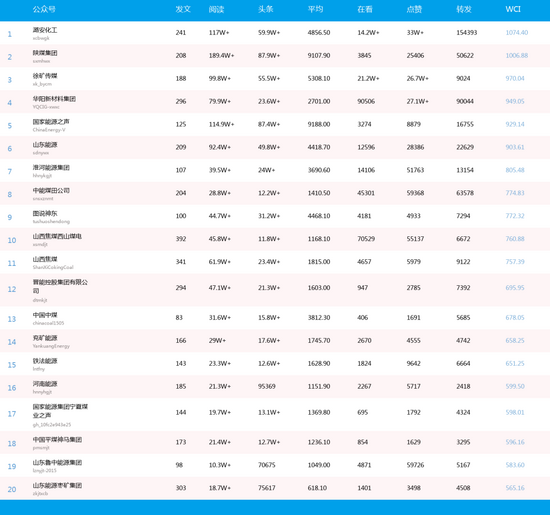
Task: Click WCI value 596.16
Action: [515, 442]
